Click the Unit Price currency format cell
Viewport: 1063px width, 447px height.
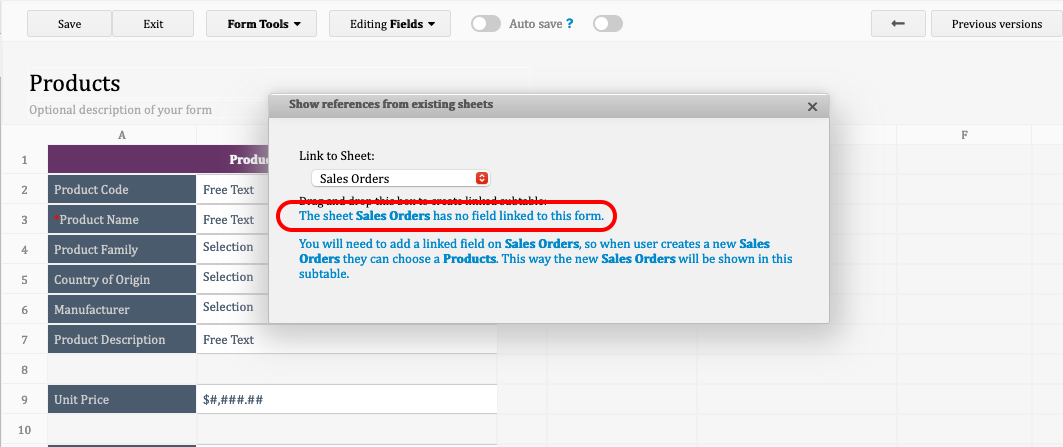[346, 400]
